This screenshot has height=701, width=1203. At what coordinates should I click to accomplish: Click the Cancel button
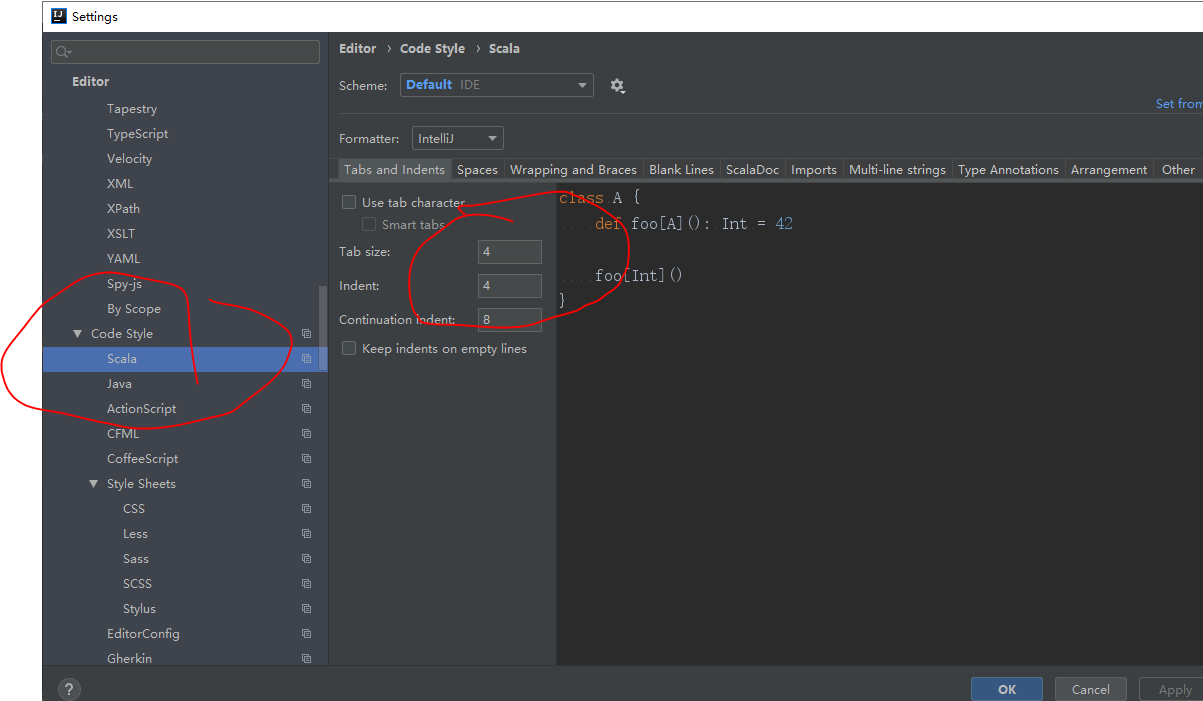coord(1090,689)
